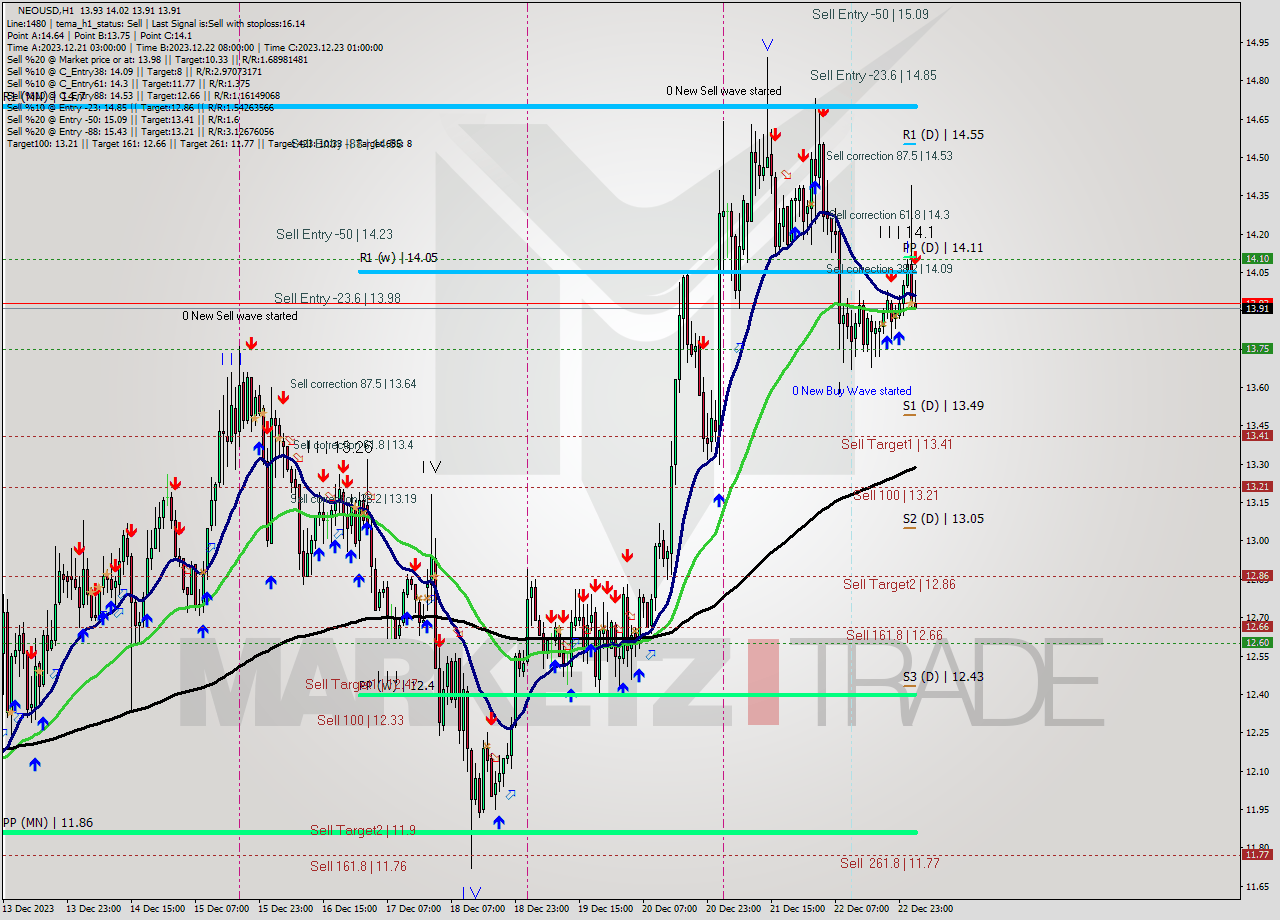
Task: Click the red 11.77 price tag on axis
Action: pyautogui.click(x=1257, y=854)
